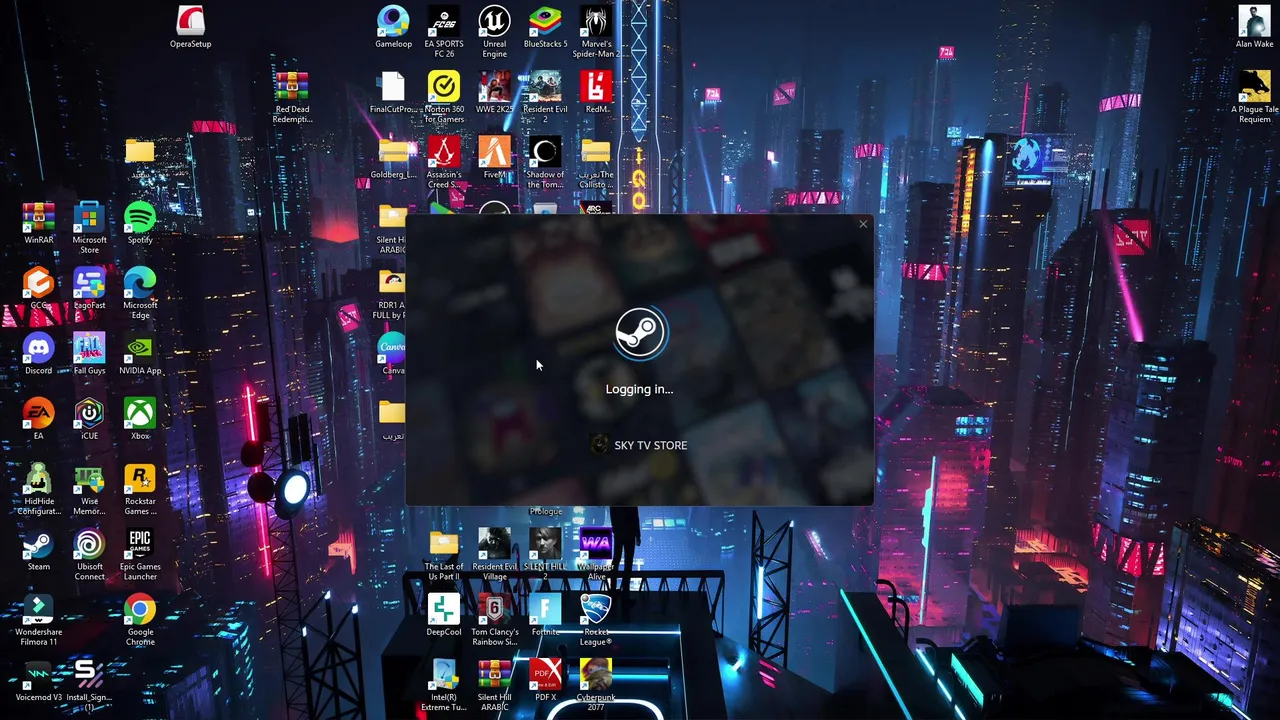Open the PDF X shortcut
The image size is (1280, 720).
(545, 679)
